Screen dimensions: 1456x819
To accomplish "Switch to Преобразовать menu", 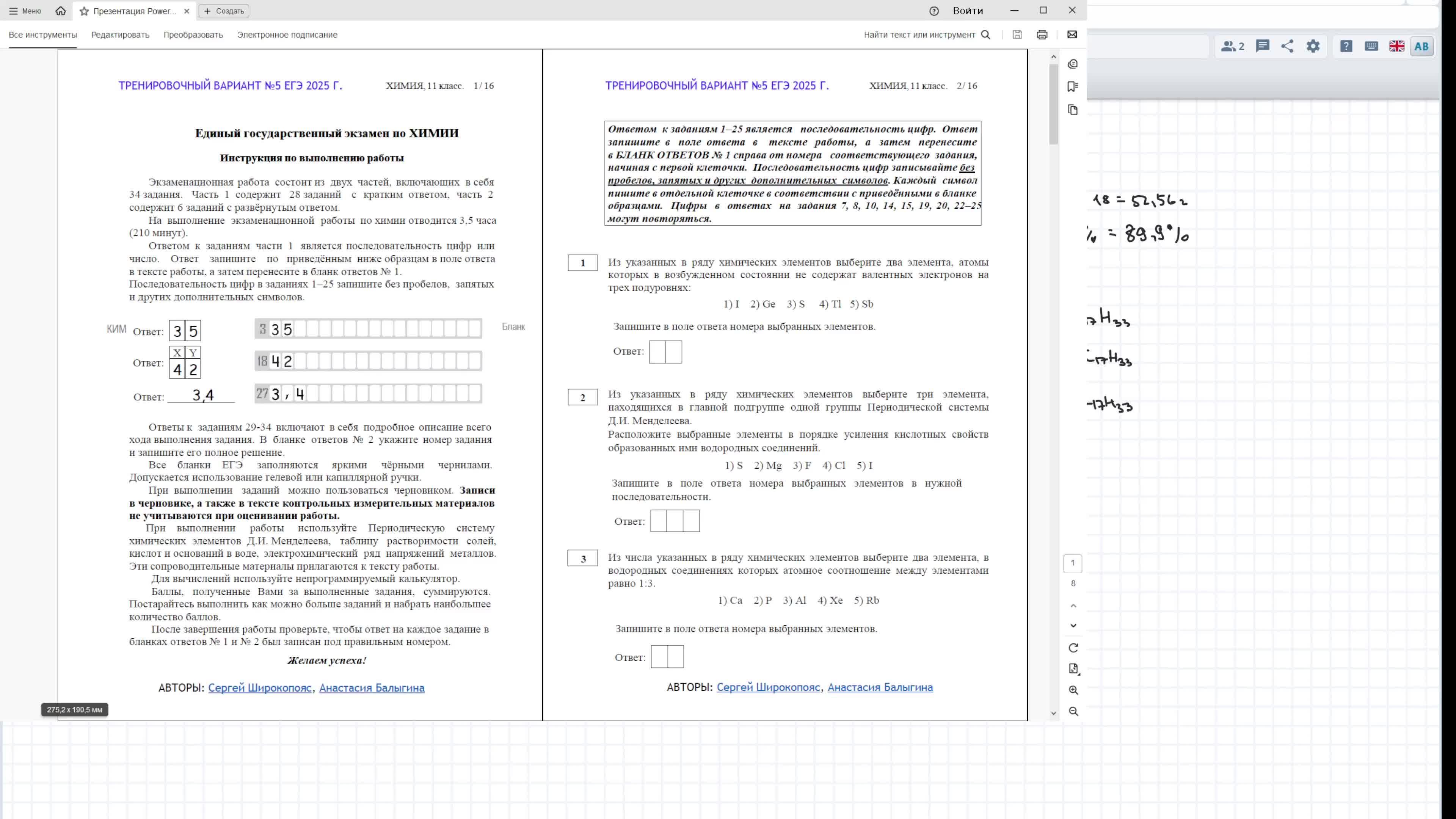I will (x=193, y=35).
